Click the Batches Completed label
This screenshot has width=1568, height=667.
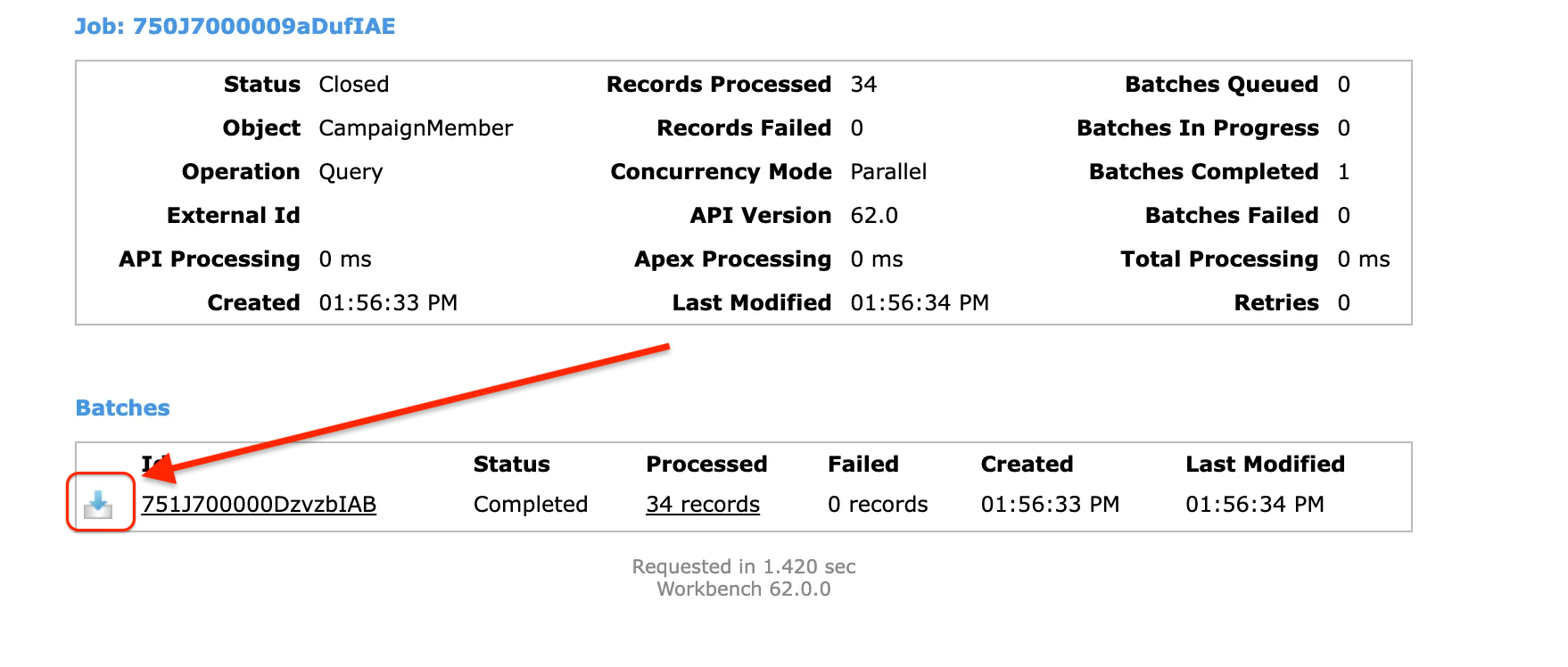(x=1203, y=172)
